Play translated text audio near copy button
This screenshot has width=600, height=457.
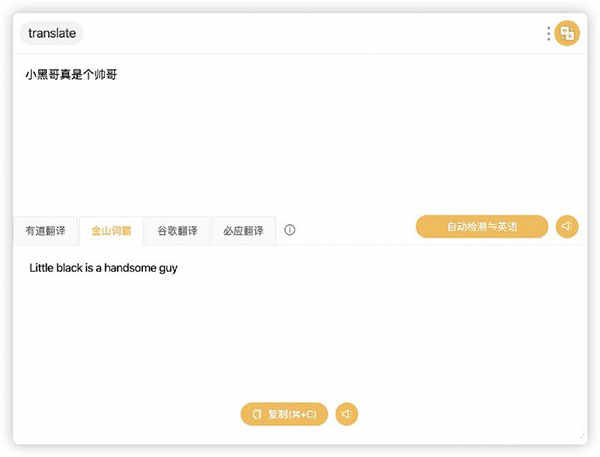pyautogui.click(x=347, y=414)
